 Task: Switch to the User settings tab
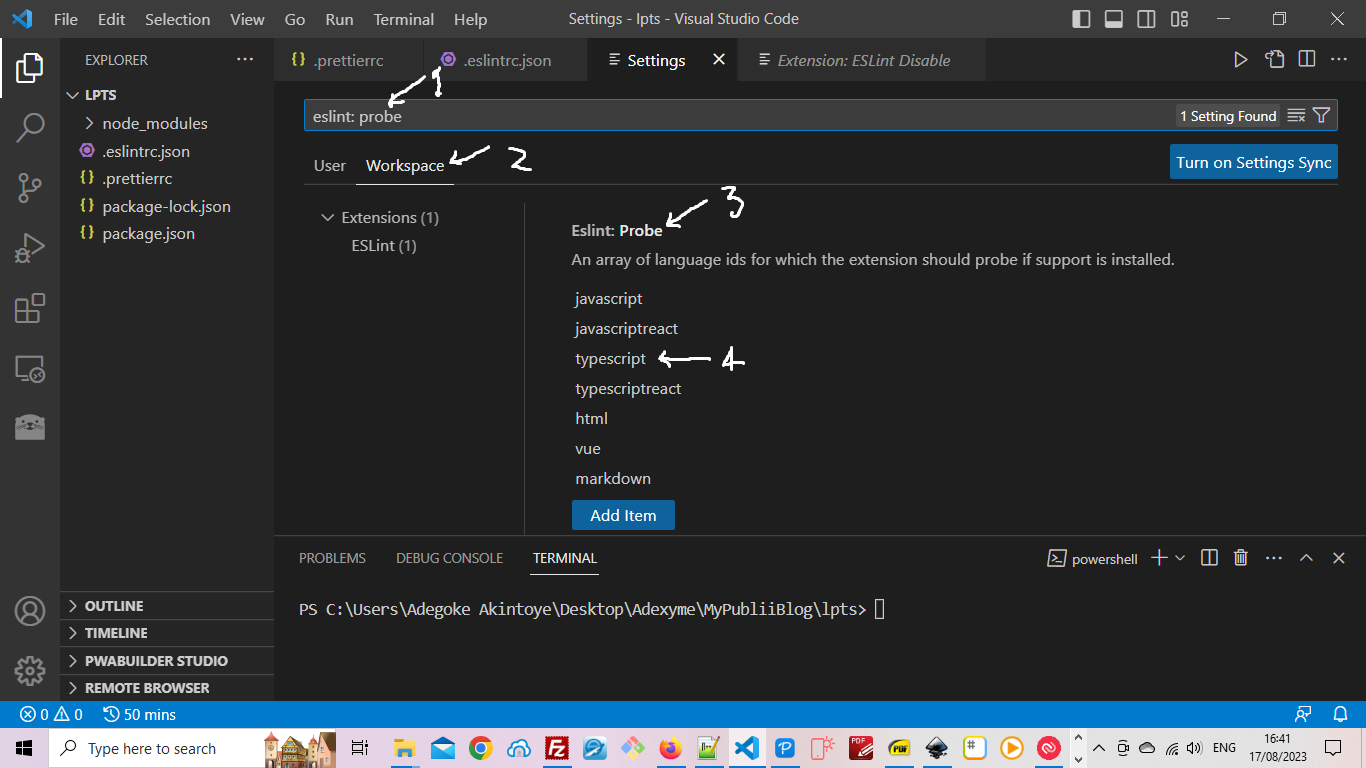tap(329, 166)
